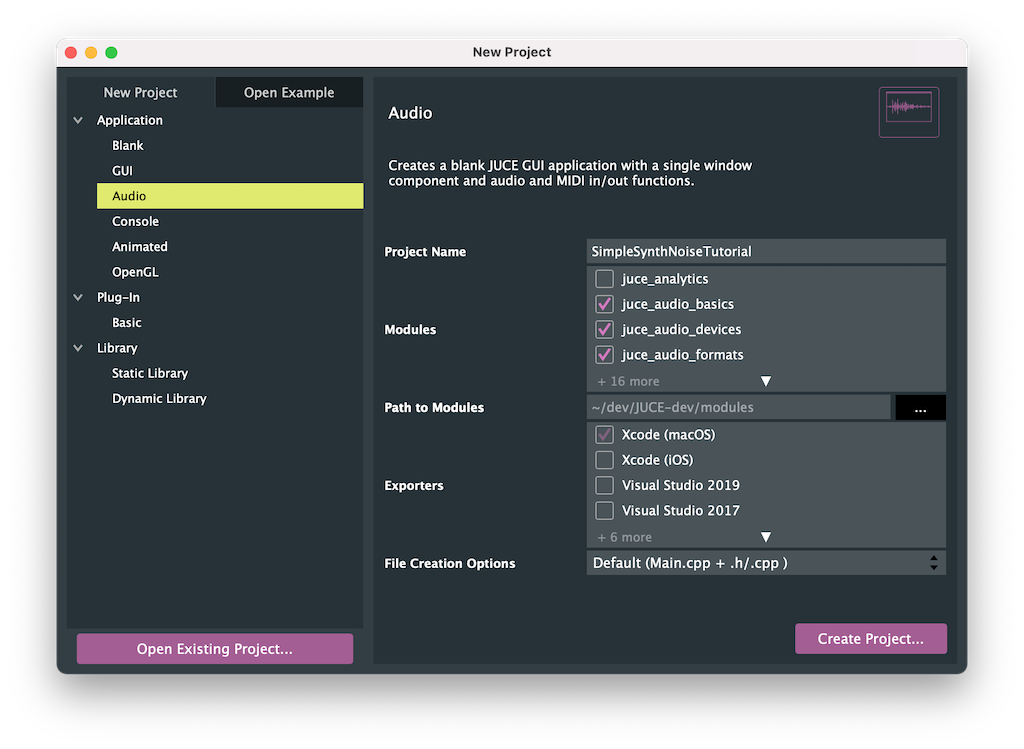Click the browse '...' button for module path
1024x749 pixels.
tap(920, 408)
